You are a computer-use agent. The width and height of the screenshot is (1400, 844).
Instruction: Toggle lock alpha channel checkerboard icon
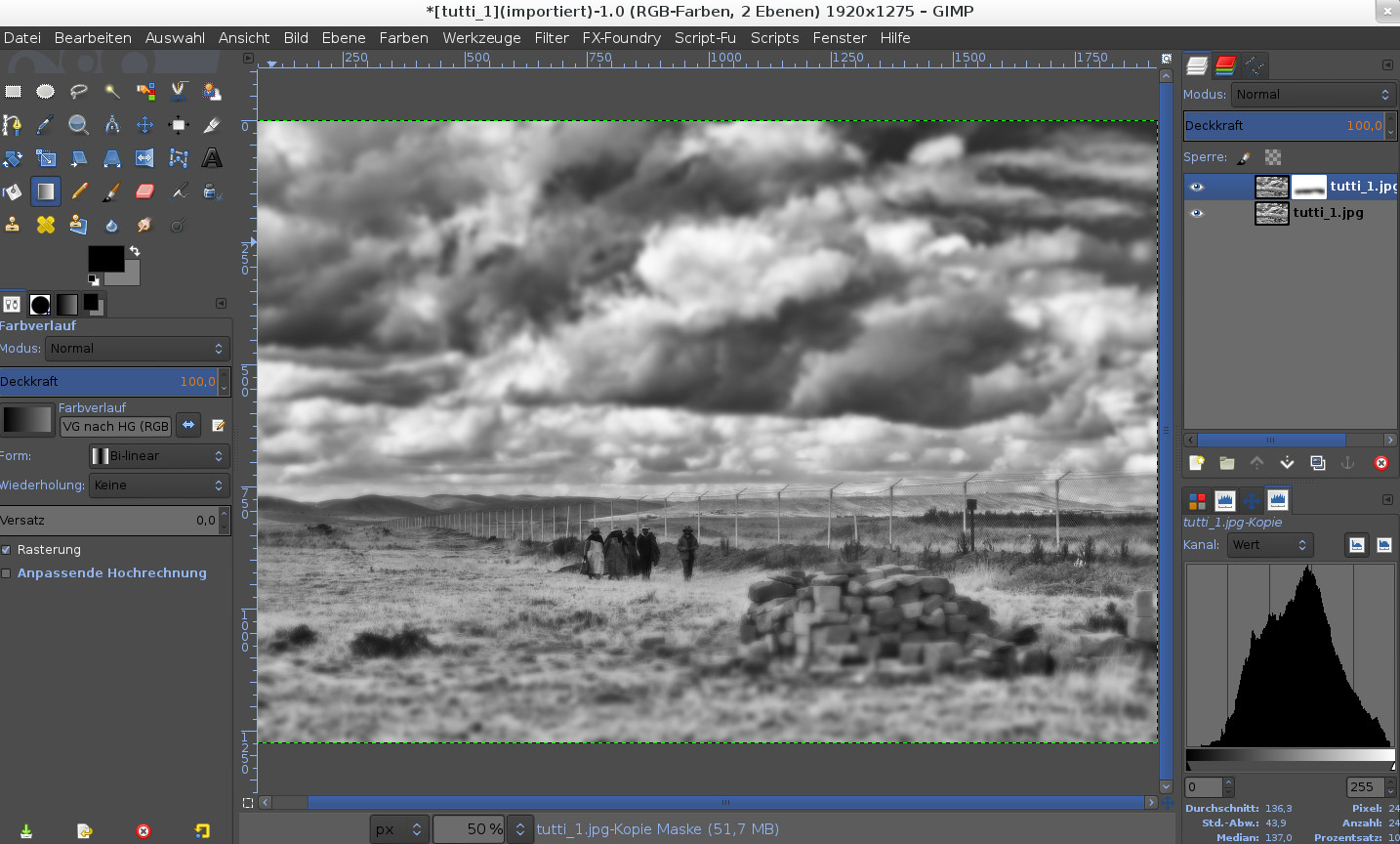[x=1273, y=157]
